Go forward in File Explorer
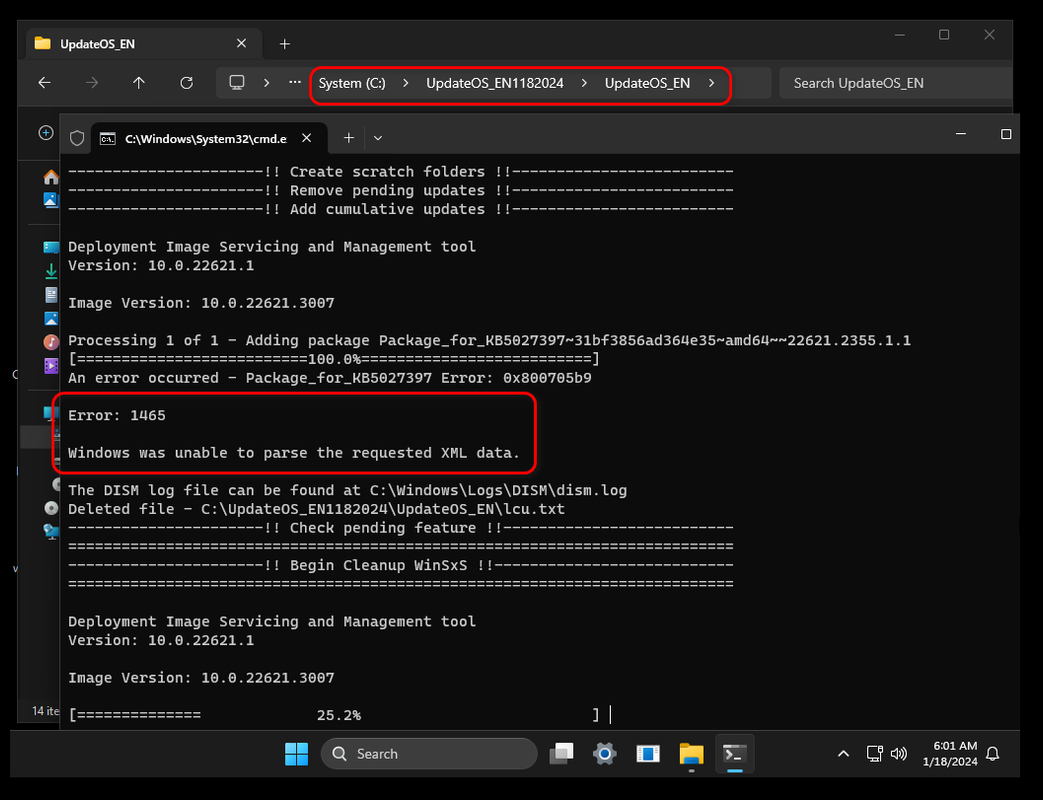The image size is (1043, 800). tap(92, 83)
